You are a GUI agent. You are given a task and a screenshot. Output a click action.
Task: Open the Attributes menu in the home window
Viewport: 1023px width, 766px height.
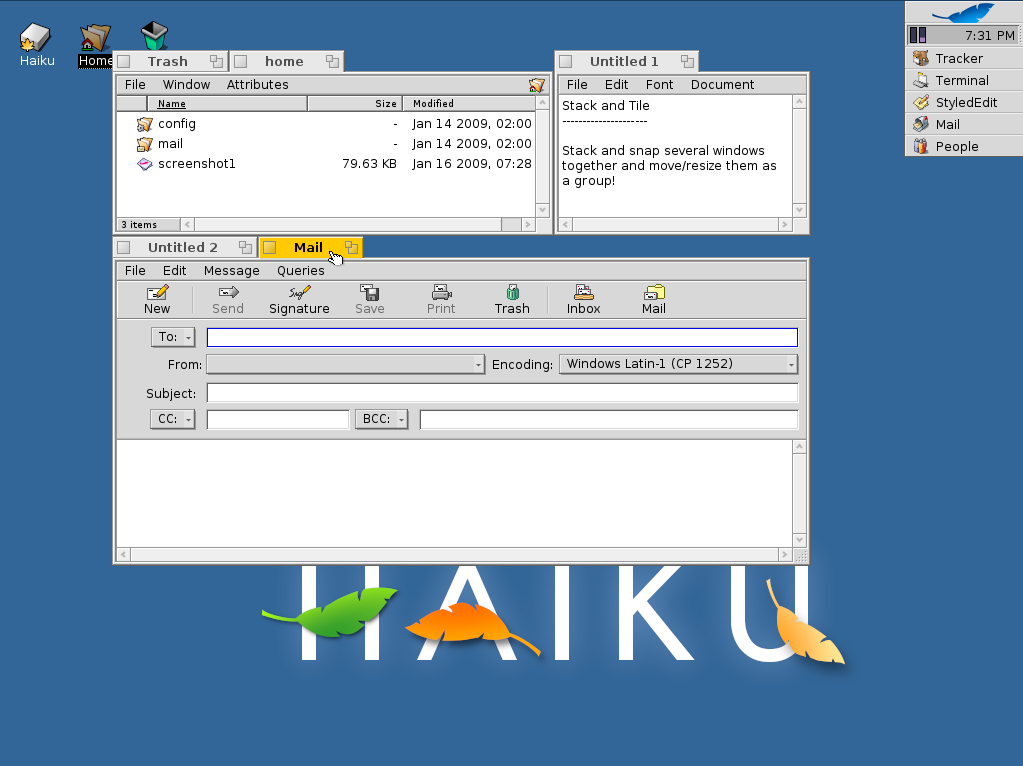point(257,85)
